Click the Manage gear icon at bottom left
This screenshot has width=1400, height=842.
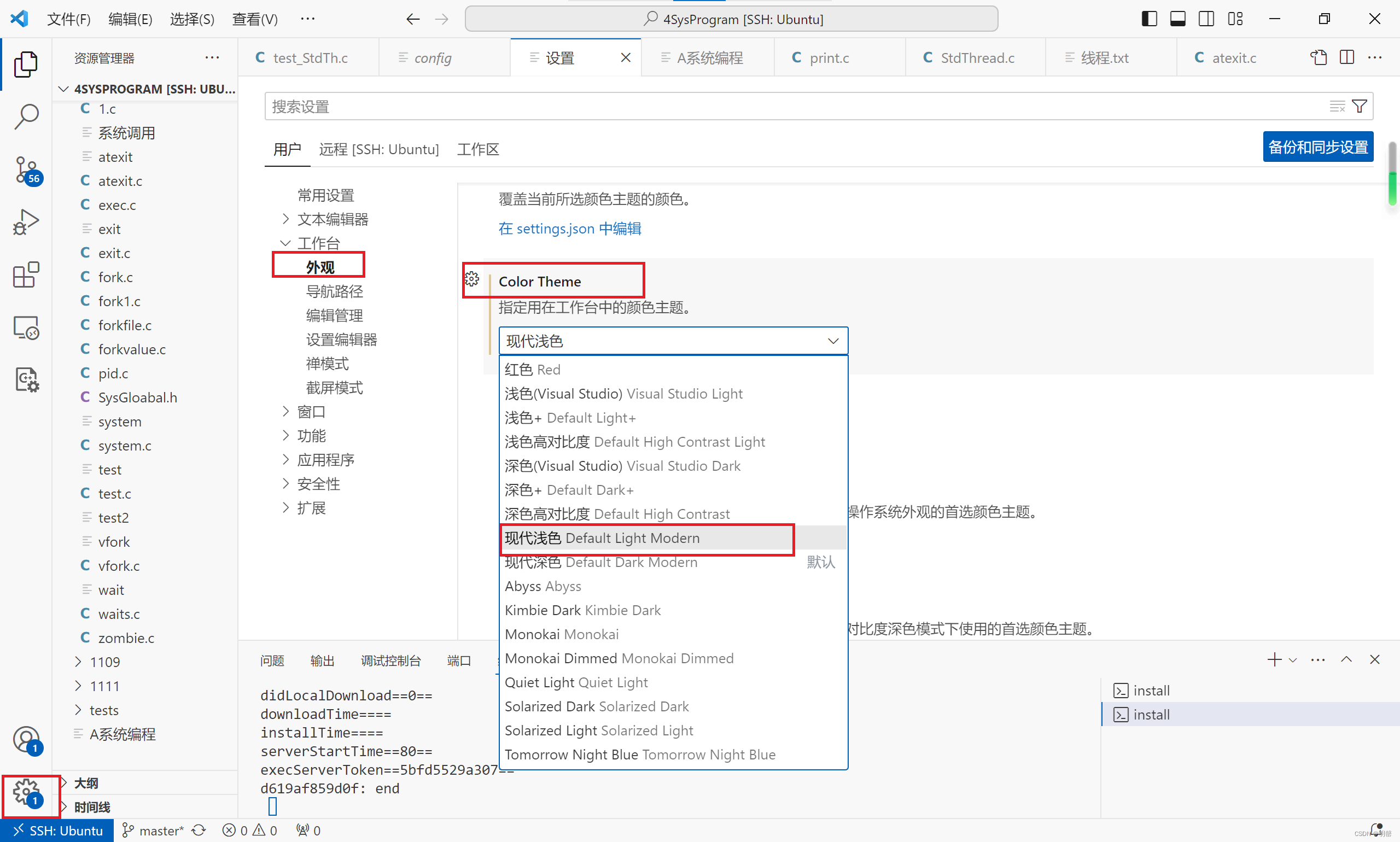(26, 792)
